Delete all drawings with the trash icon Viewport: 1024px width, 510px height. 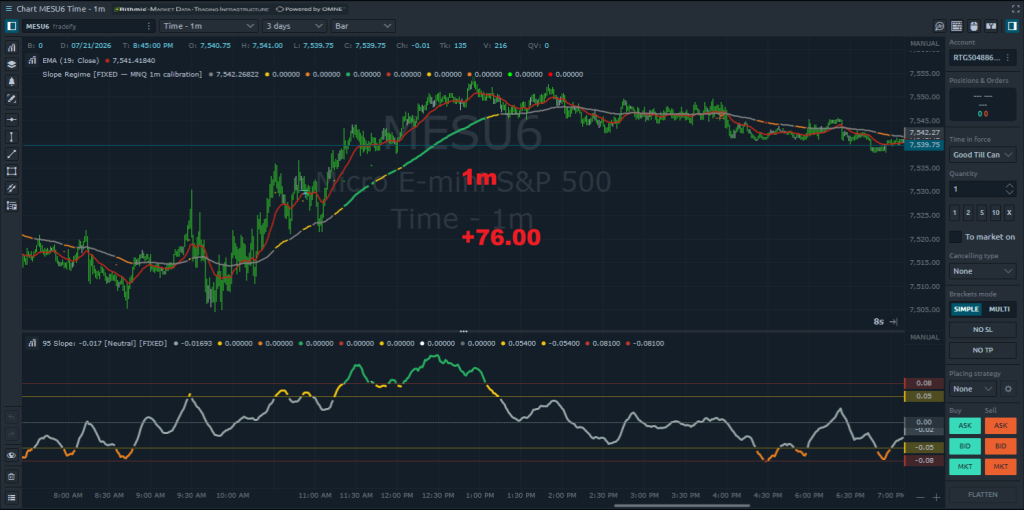coord(11,477)
